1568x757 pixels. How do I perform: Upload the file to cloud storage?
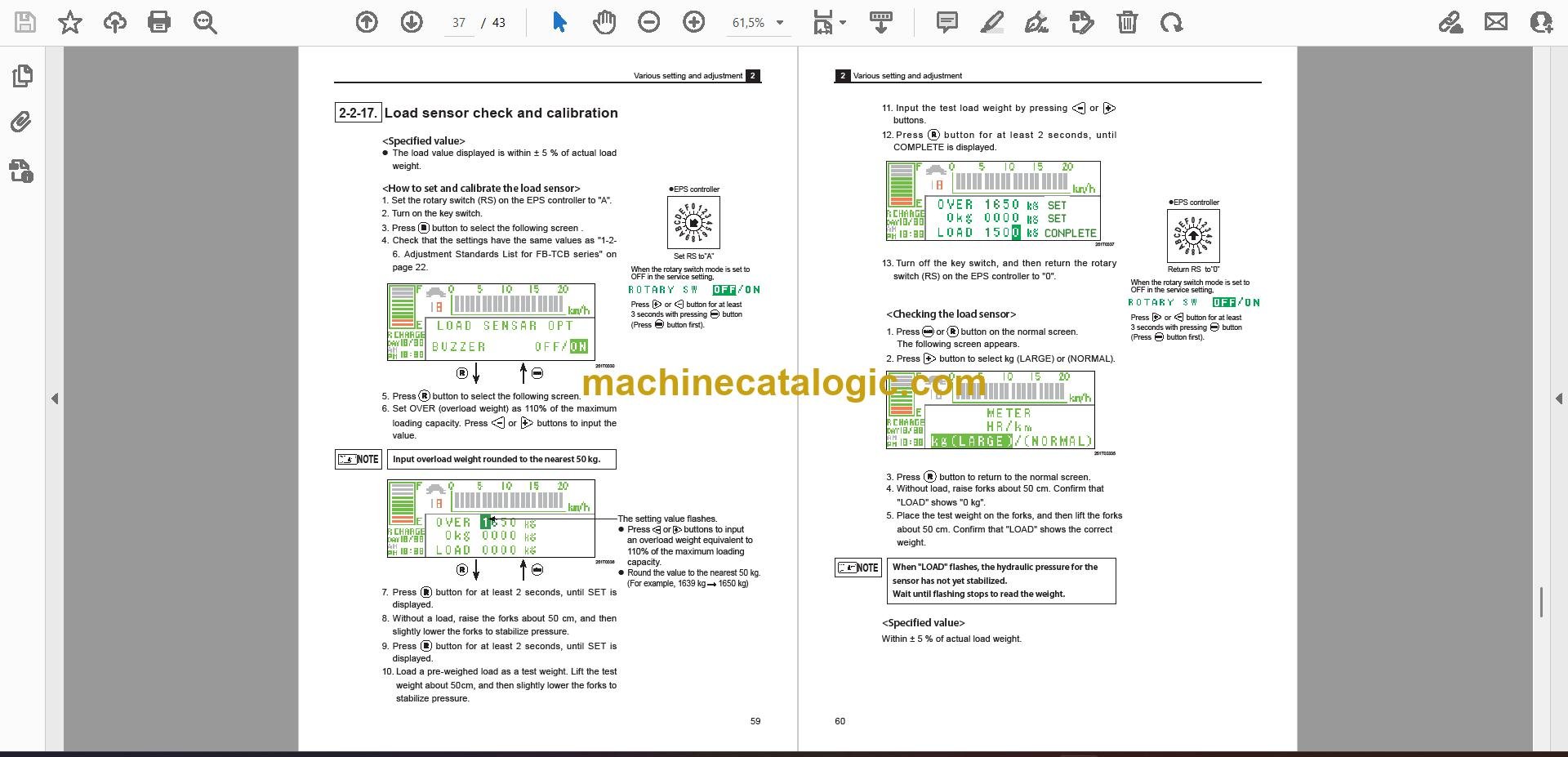[x=114, y=22]
